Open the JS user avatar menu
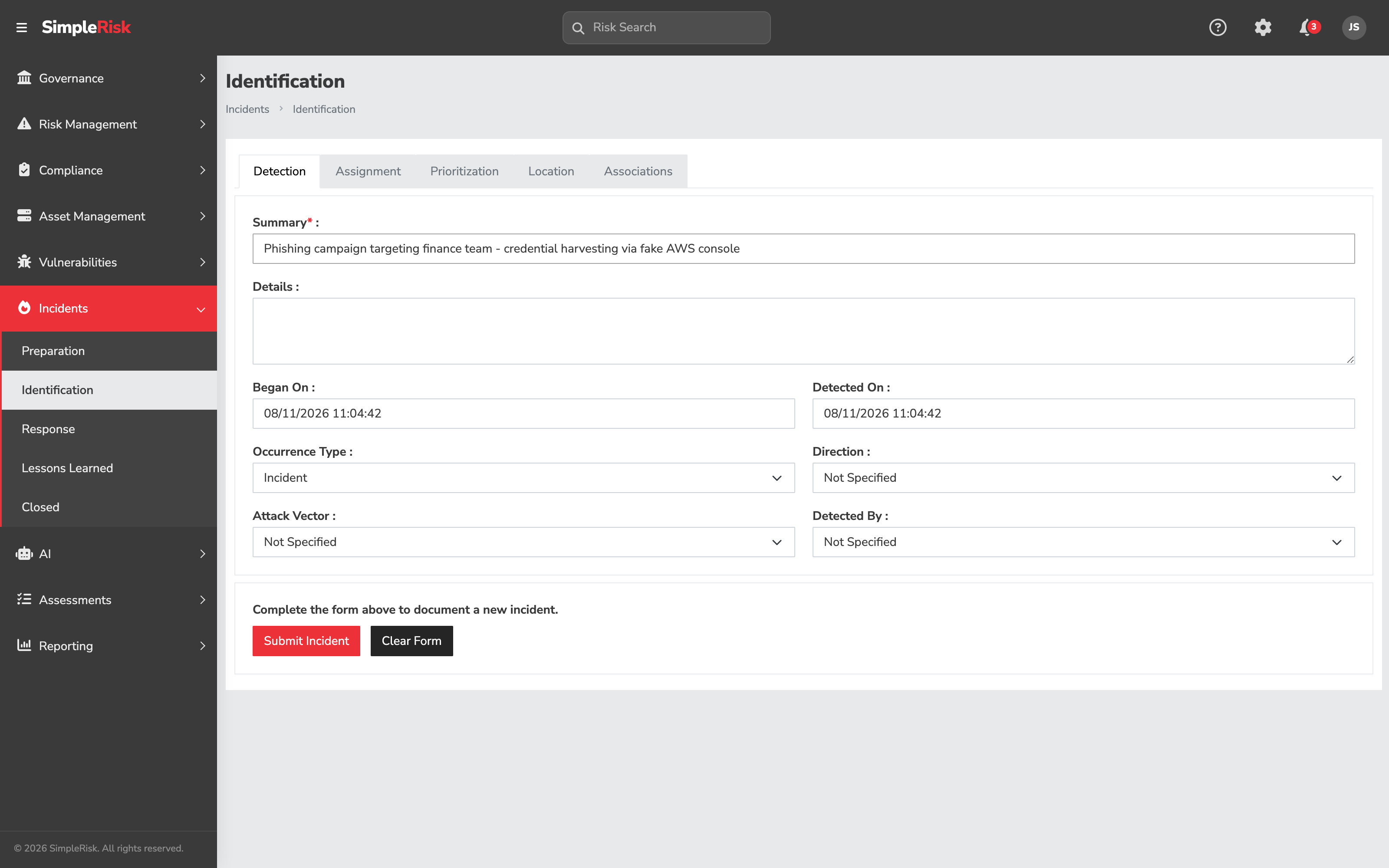 click(1354, 27)
